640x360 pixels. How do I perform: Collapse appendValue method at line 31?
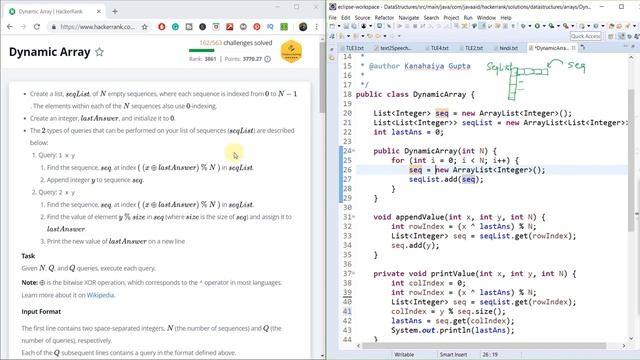(x=353, y=217)
